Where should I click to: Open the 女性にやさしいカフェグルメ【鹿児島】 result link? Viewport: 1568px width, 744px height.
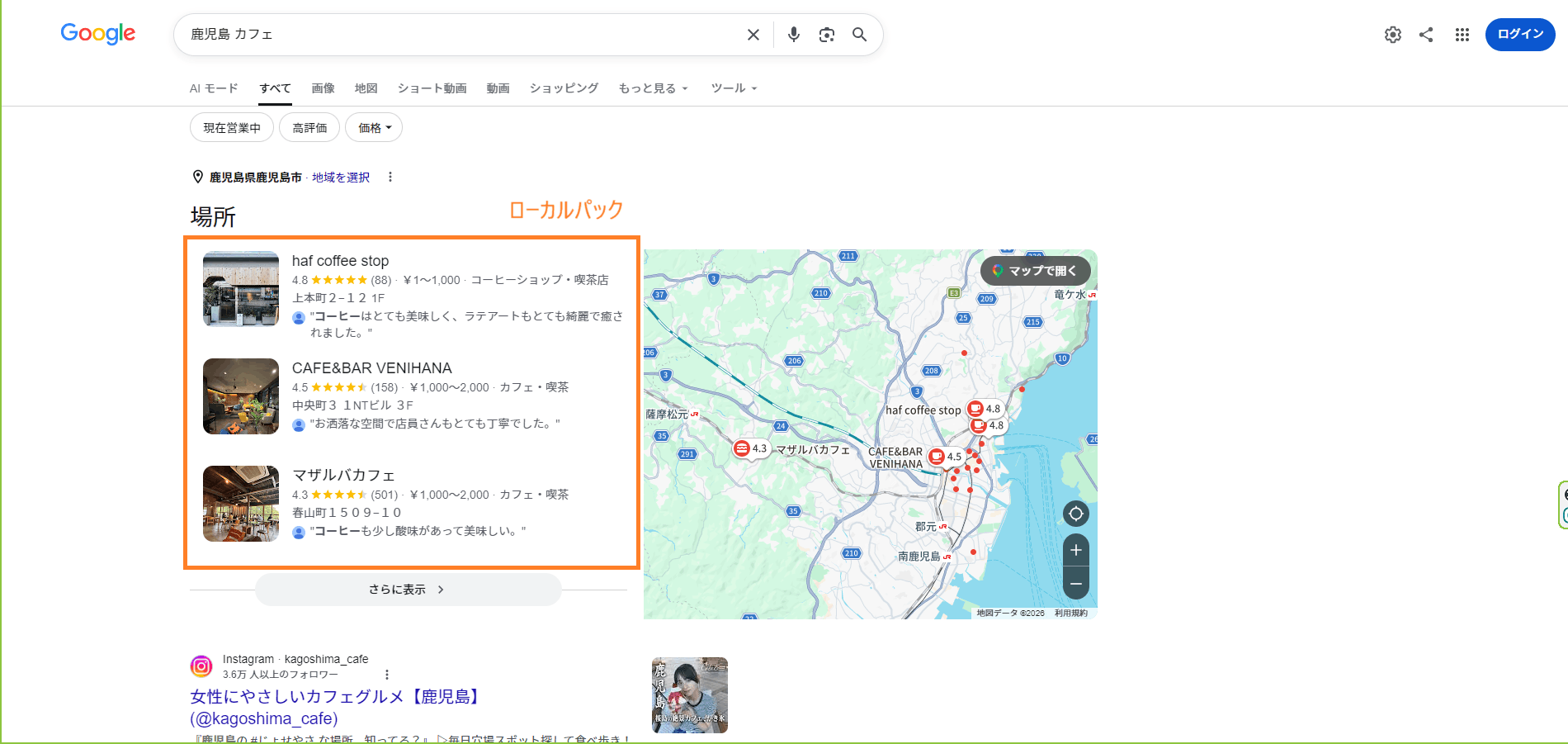coord(336,707)
